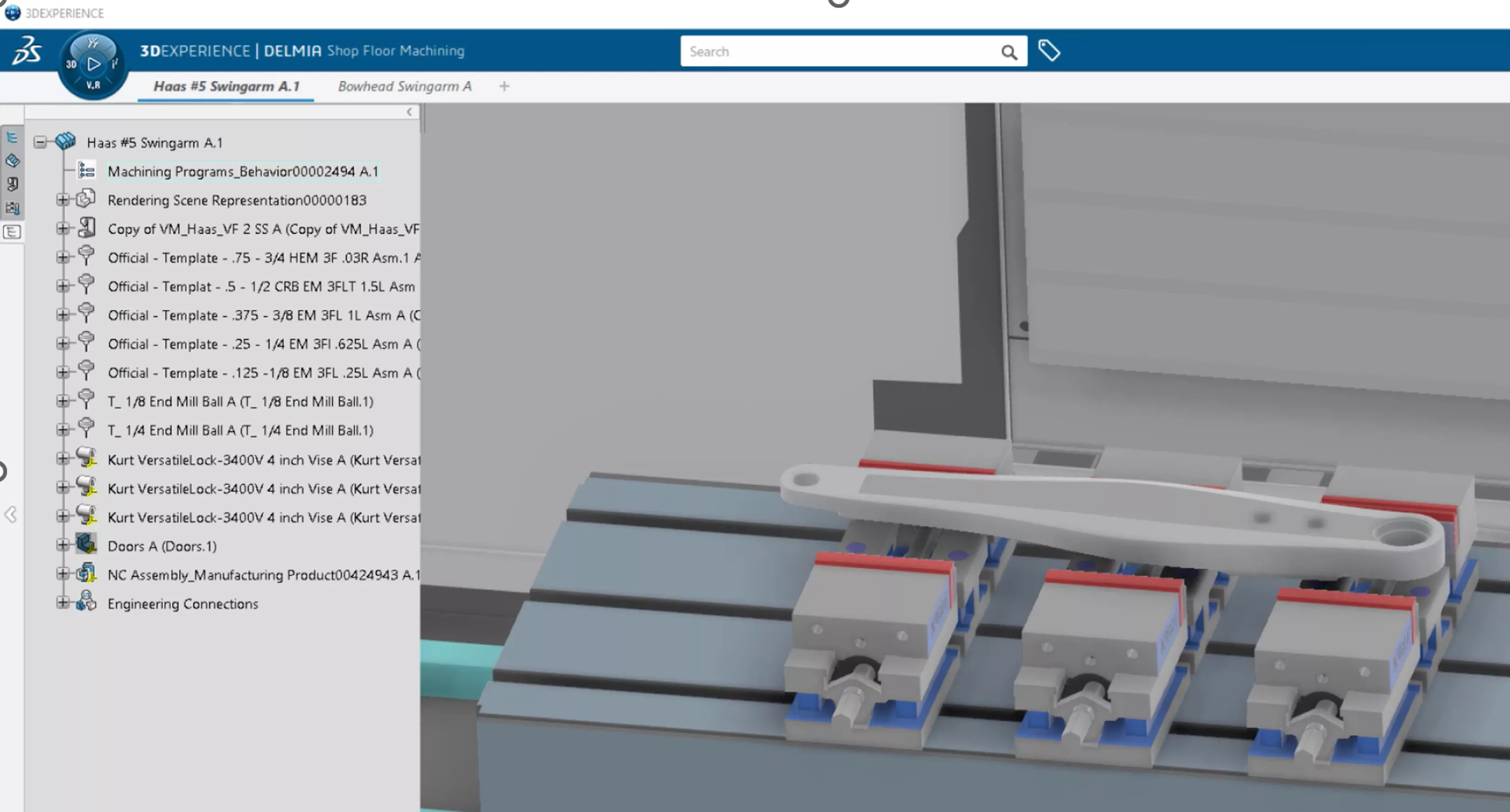Switch to Bowhead Swingarm A tab
Image resolution: width=1510 pixels, height=812 pixels.
click(x=404, y=86)
